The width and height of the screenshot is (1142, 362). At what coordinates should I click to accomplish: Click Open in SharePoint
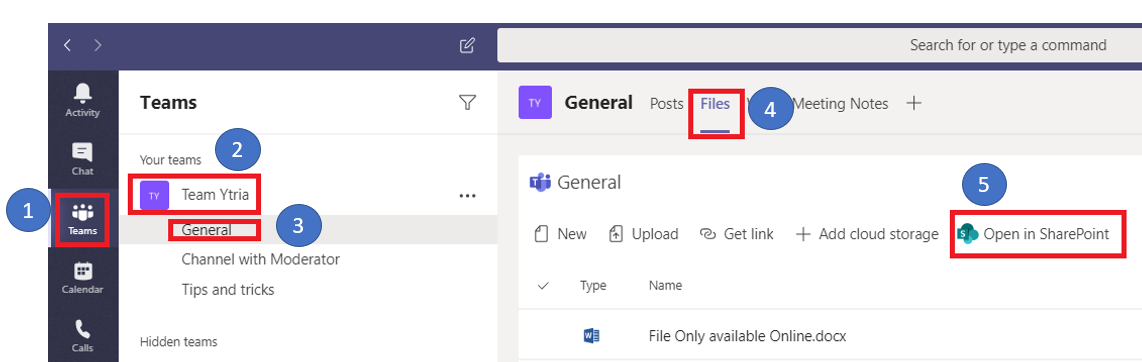(x=1033, y=234)
